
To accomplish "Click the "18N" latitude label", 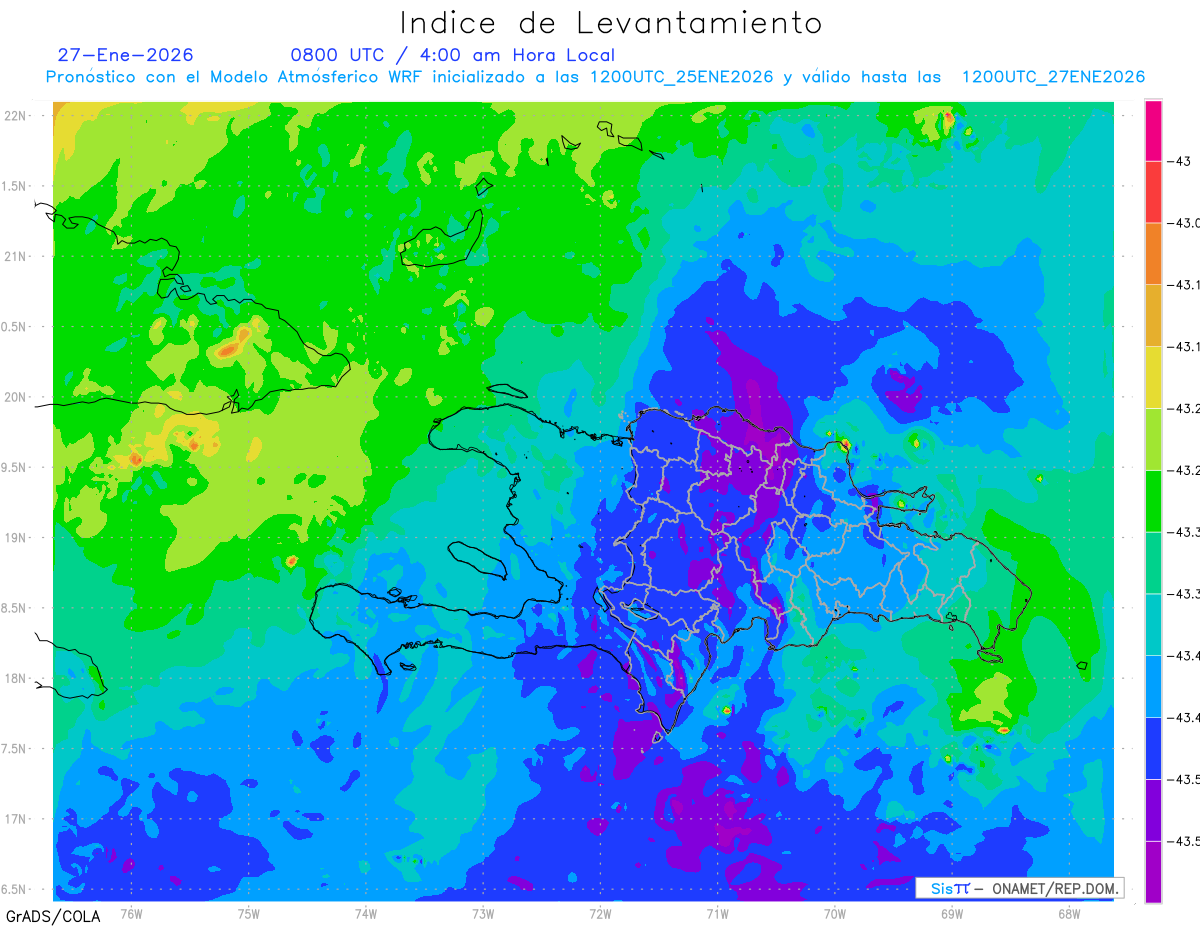I will coord(14,678).
